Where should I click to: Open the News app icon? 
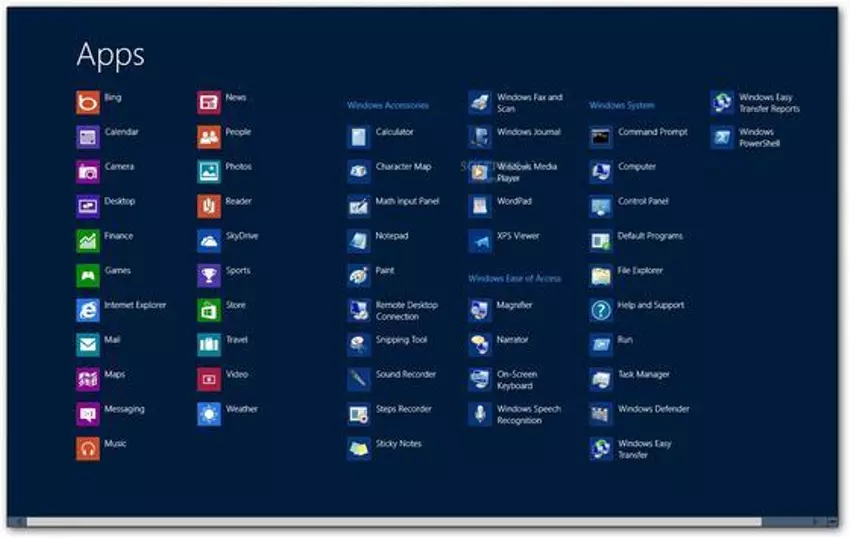tap(209, 102)
